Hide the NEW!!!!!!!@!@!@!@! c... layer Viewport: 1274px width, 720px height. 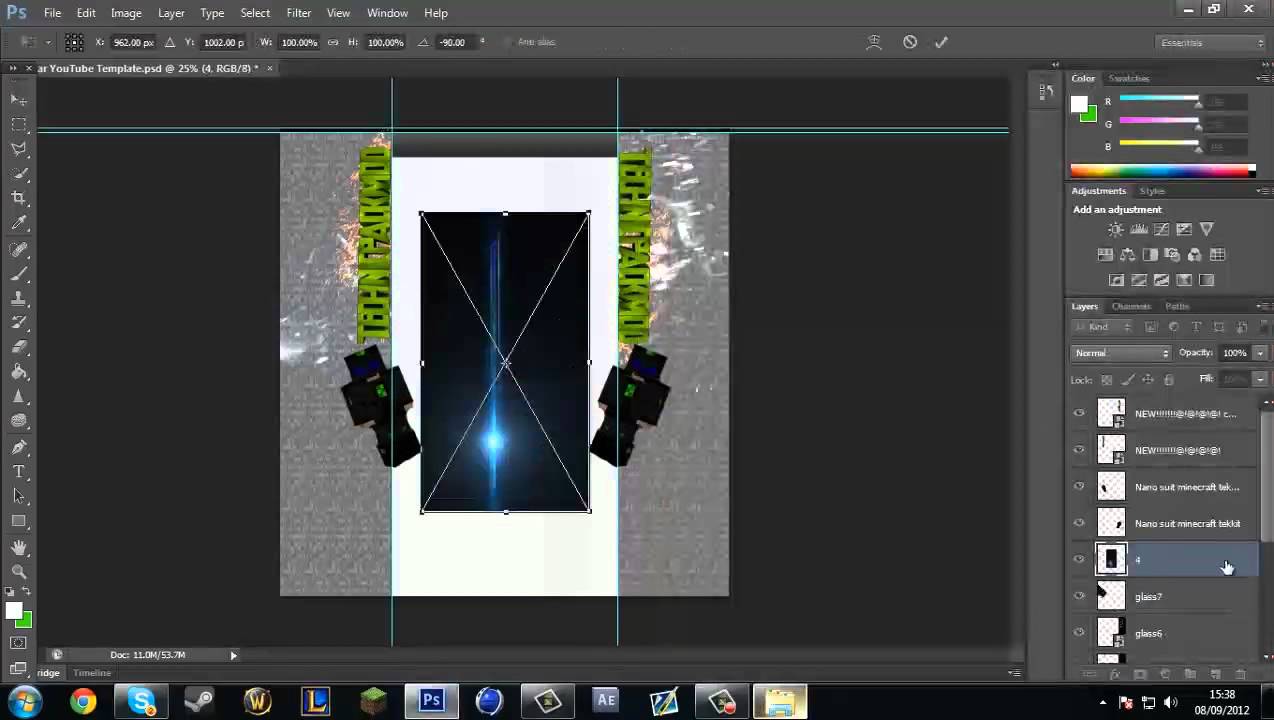[x=1079, y=413]
